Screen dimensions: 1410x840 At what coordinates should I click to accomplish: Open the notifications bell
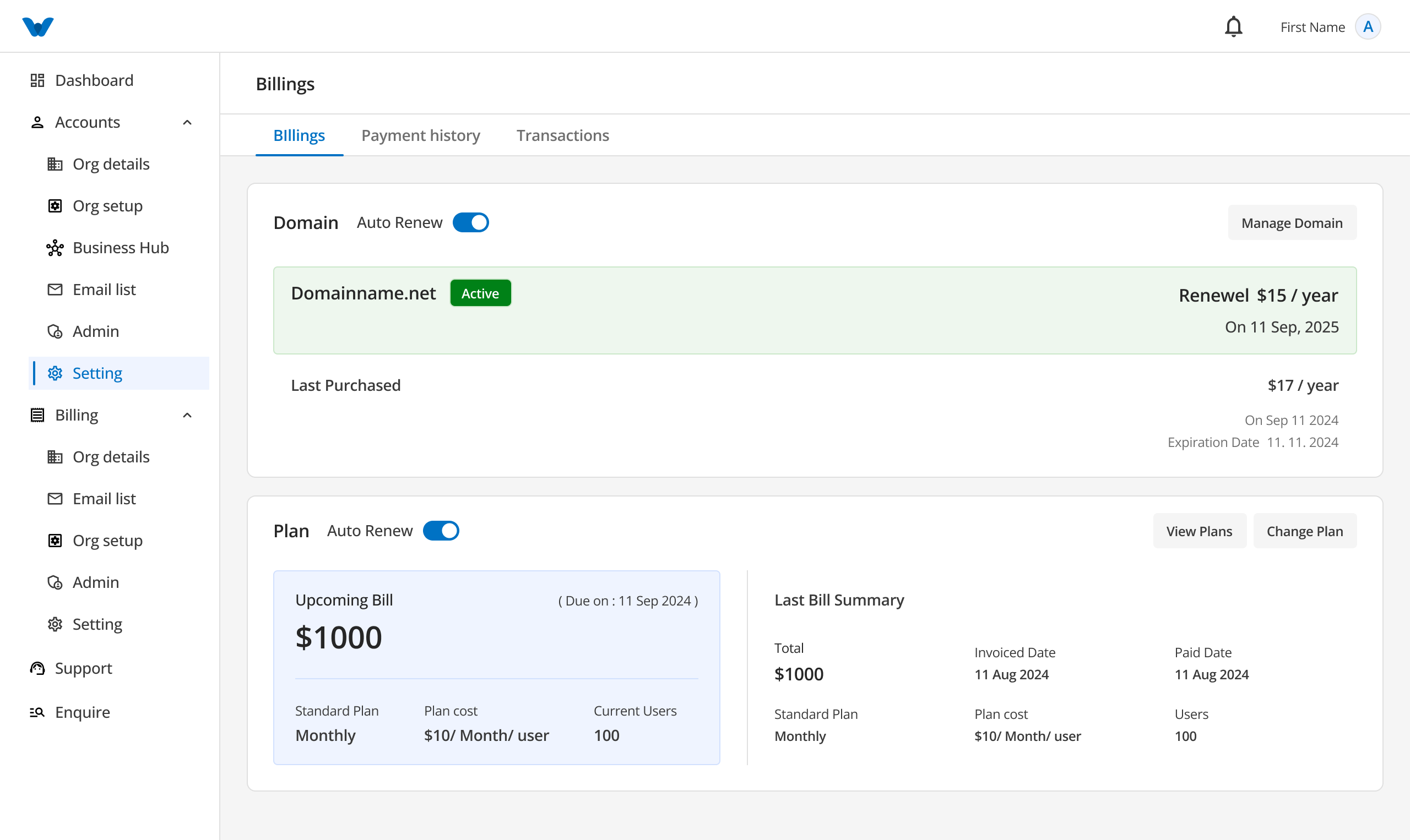click(x=1233, y=26)
